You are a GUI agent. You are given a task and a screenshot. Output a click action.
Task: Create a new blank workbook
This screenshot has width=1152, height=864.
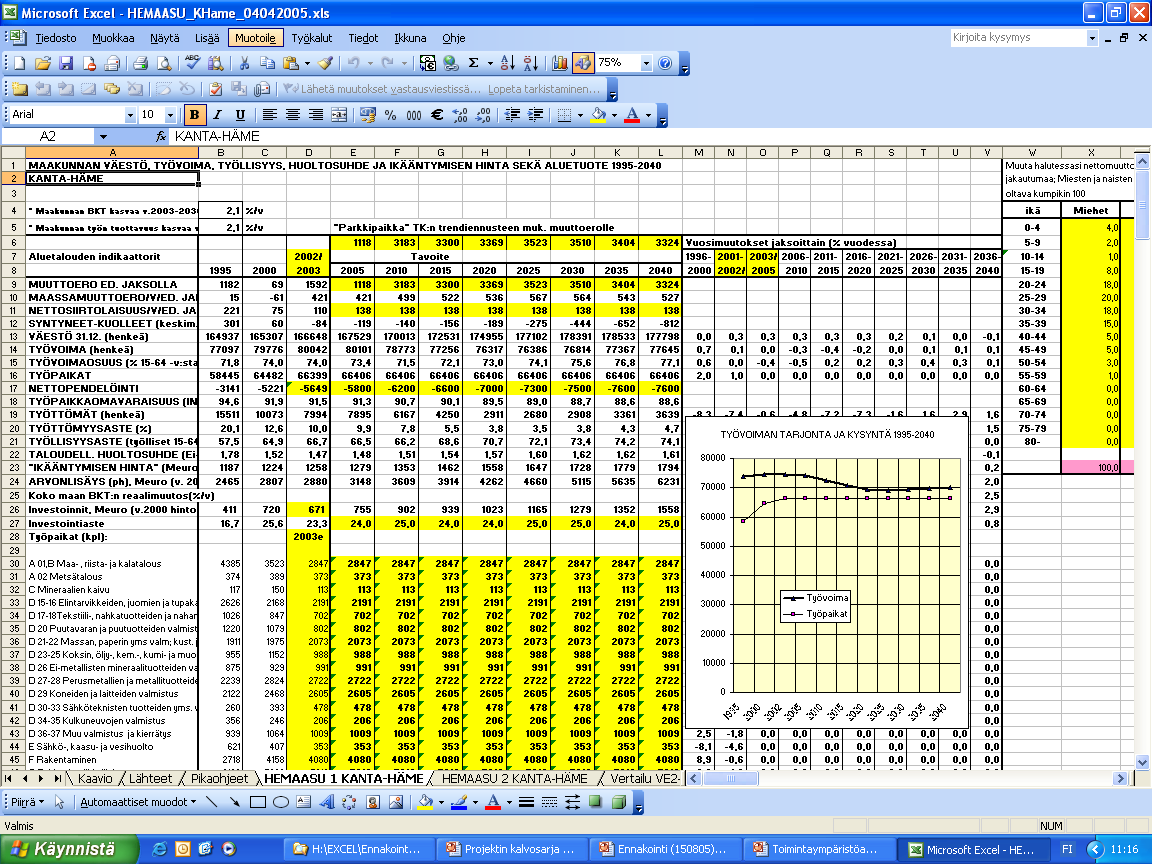coord(20,64)
